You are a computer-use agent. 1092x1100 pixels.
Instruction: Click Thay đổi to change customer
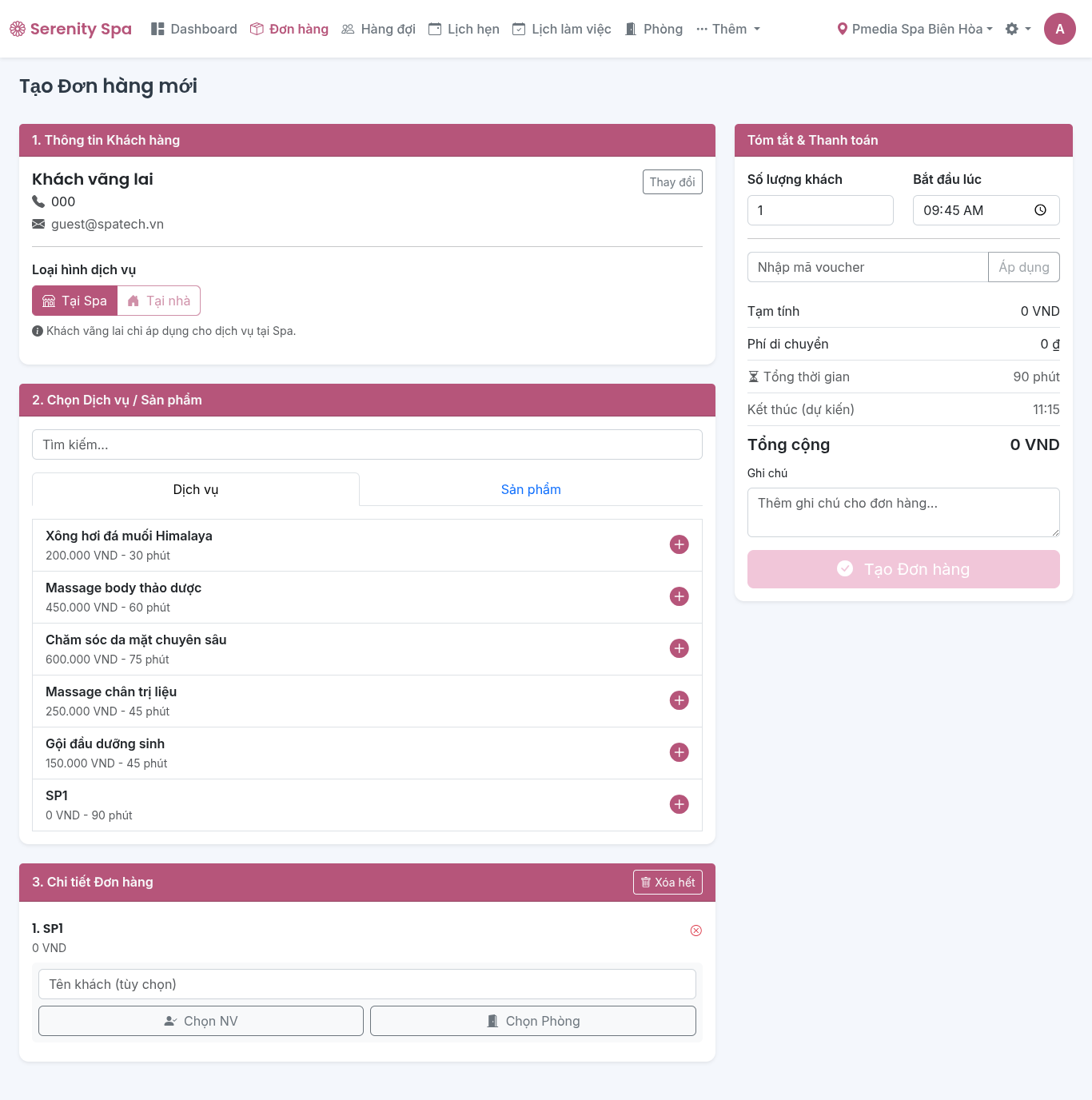pos(672,182)
